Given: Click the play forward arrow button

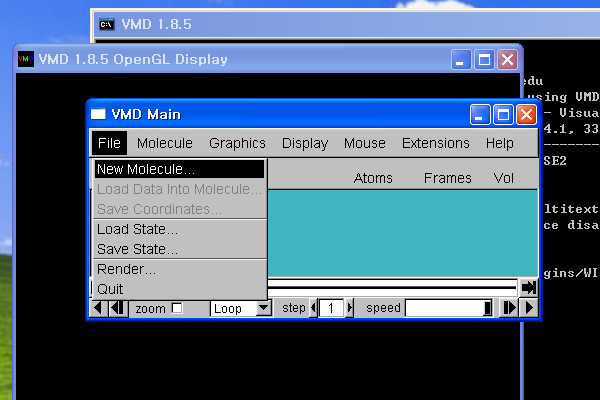Looking at the screenshot, I should tap(529, 308).
